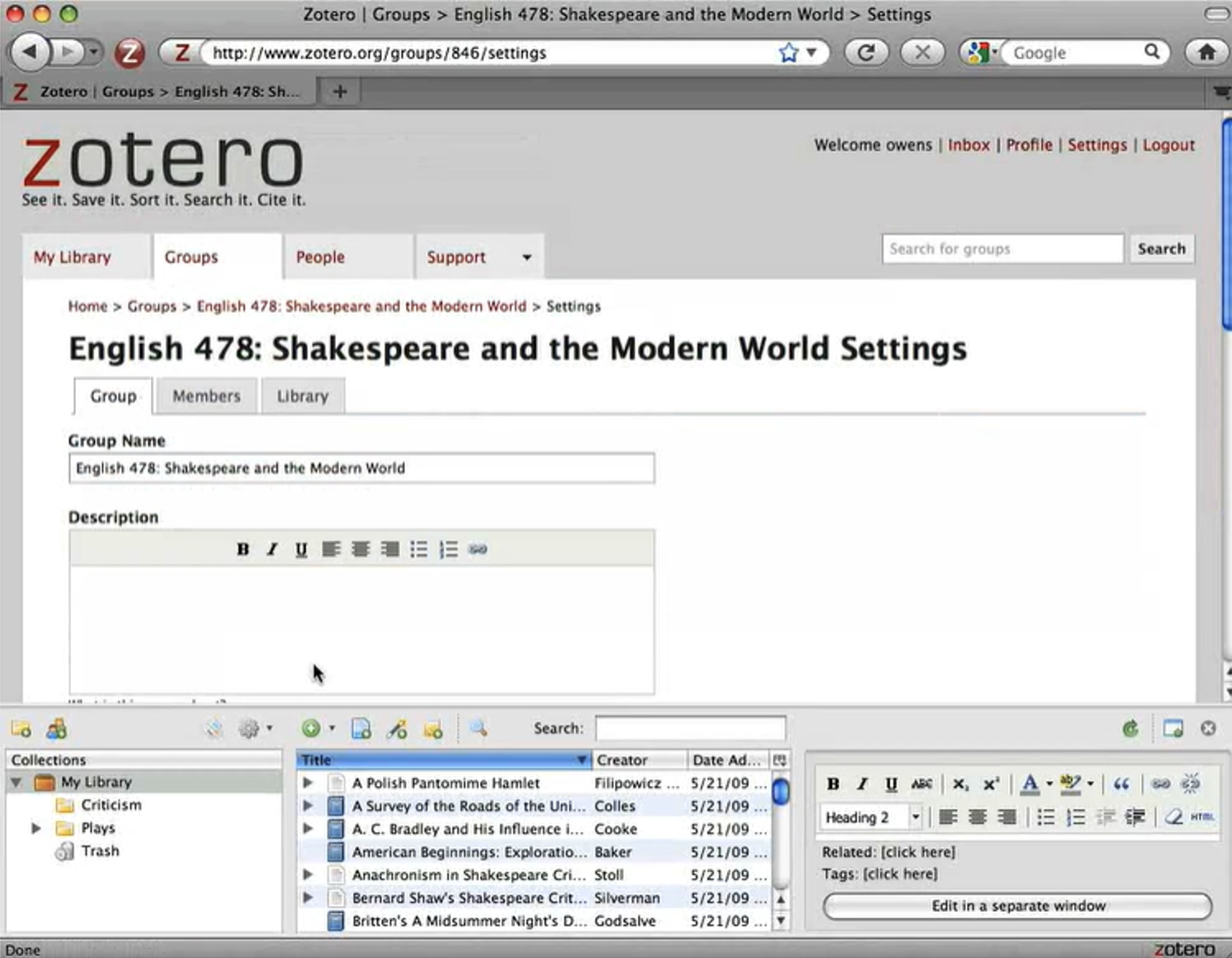Click the green New Item plus icon
1232x958 pixels.
(311, 728)
